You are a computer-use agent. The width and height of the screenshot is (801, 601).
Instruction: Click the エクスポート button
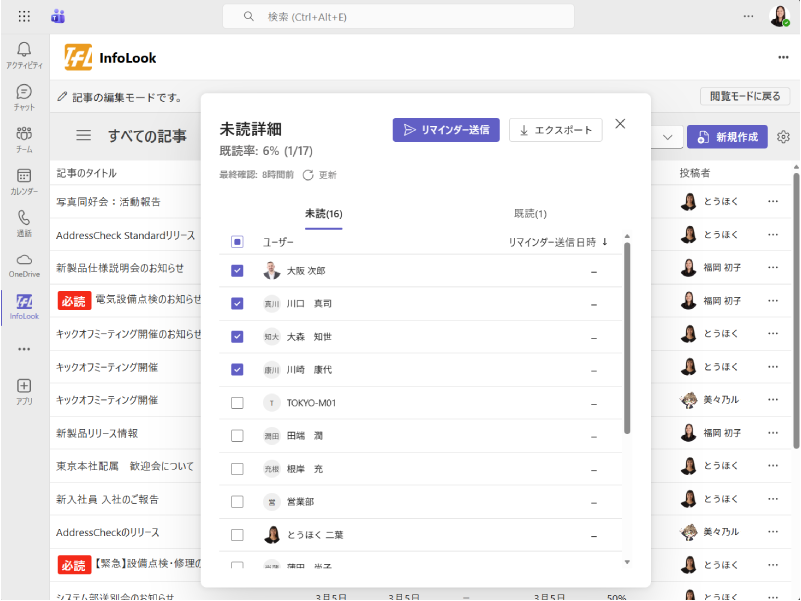tap(556, 130)
